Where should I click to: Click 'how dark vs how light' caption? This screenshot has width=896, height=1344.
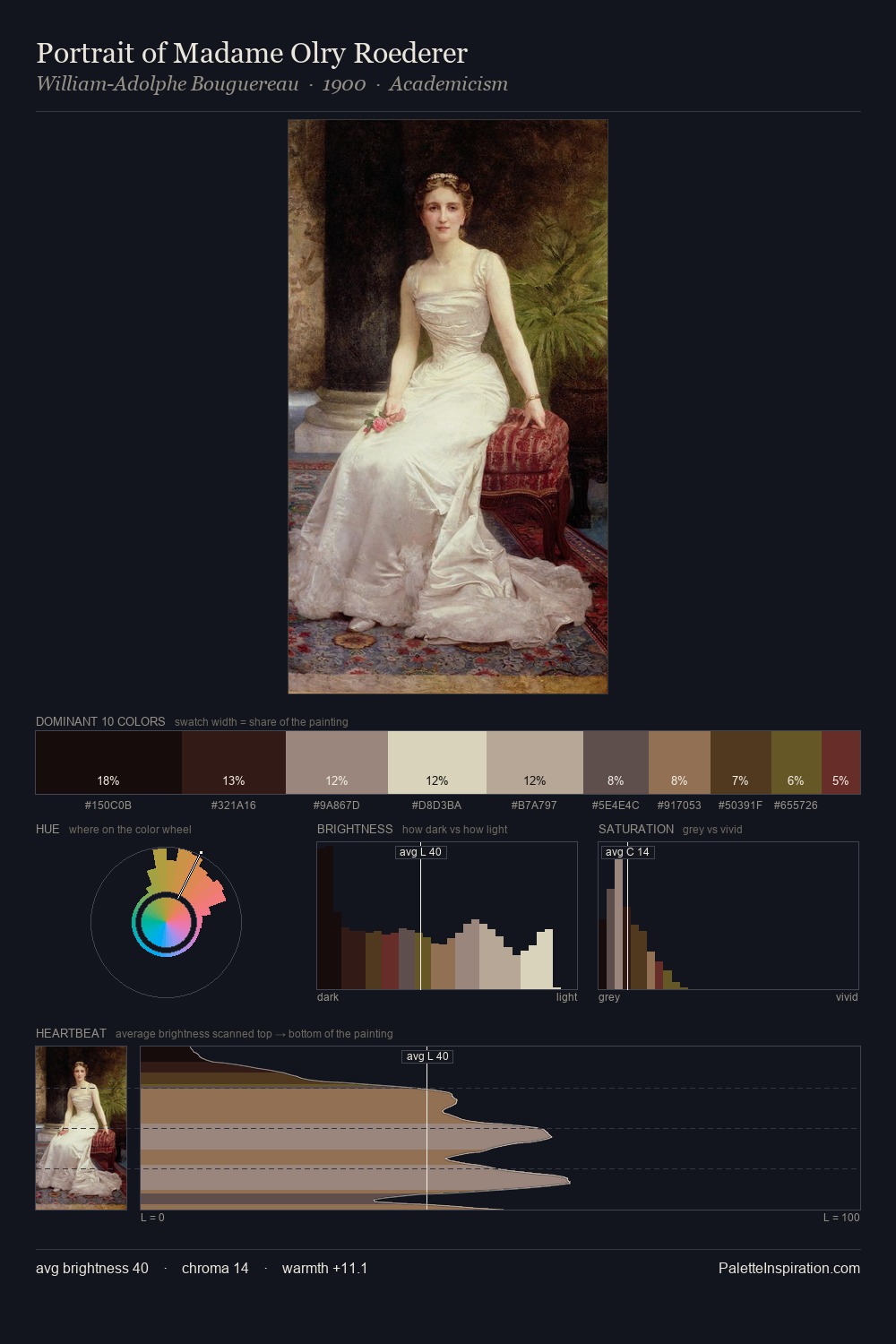click(x=454, y=830)
